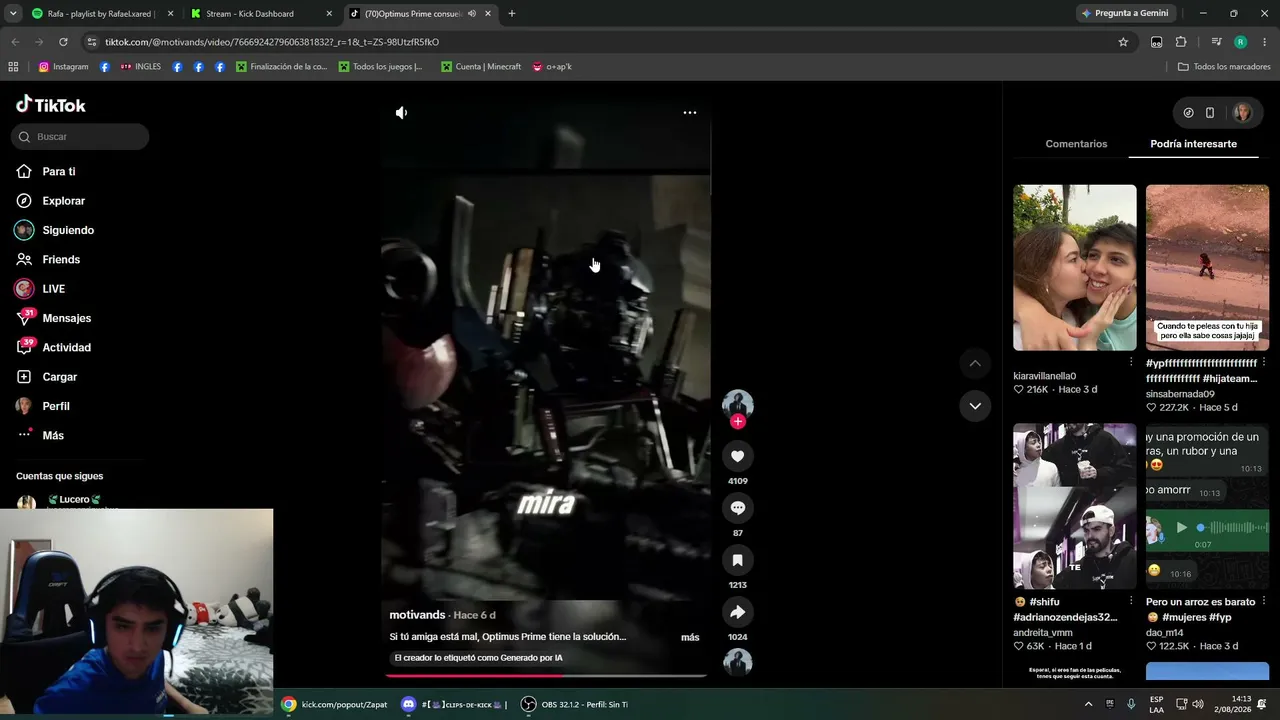This screenshot has width=1280, height=720.
Task: Open the Cuenta | Minecraft bookmark
Action: [x=481, y=67]
